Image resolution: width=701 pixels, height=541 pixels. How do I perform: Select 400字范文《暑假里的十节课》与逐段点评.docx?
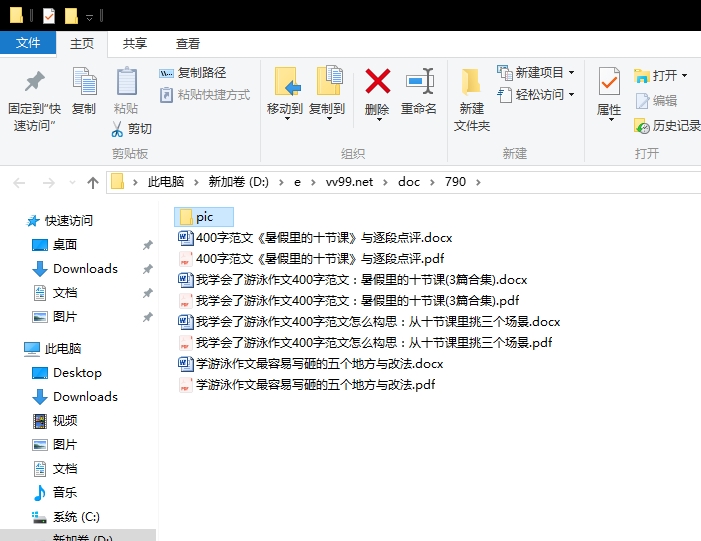pyautogui.click(x=315, y=237)
